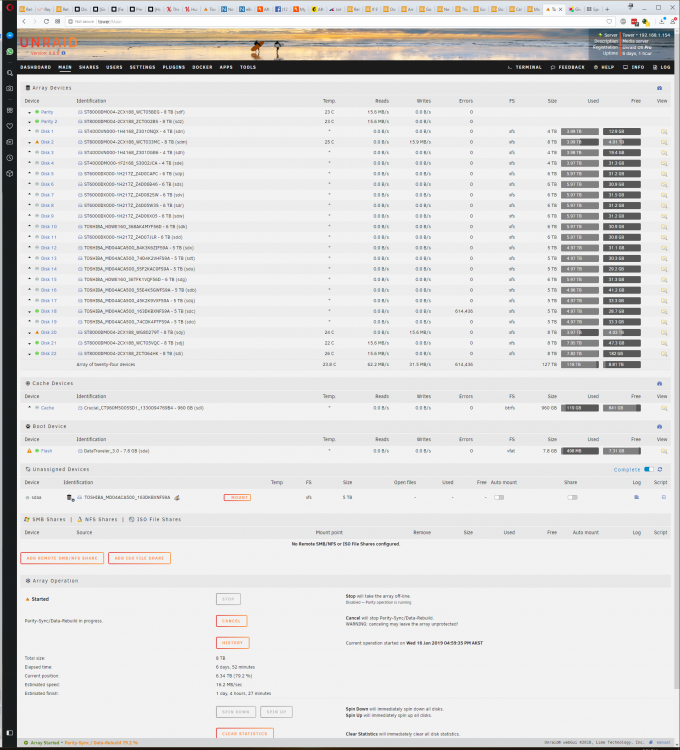Toggle Help in the header bar
This screenshot has height=750, width=680.
click(604, 67)
